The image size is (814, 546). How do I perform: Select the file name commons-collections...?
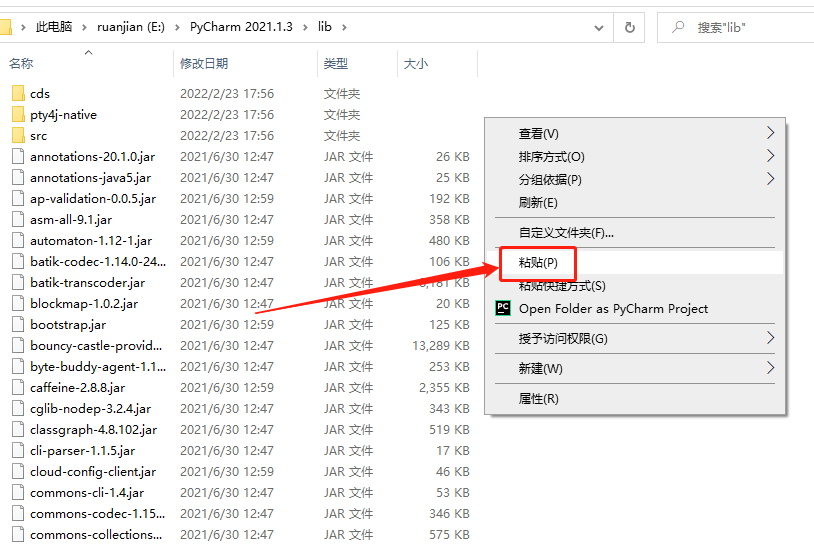pyautogui.click(x=96, y=535)
